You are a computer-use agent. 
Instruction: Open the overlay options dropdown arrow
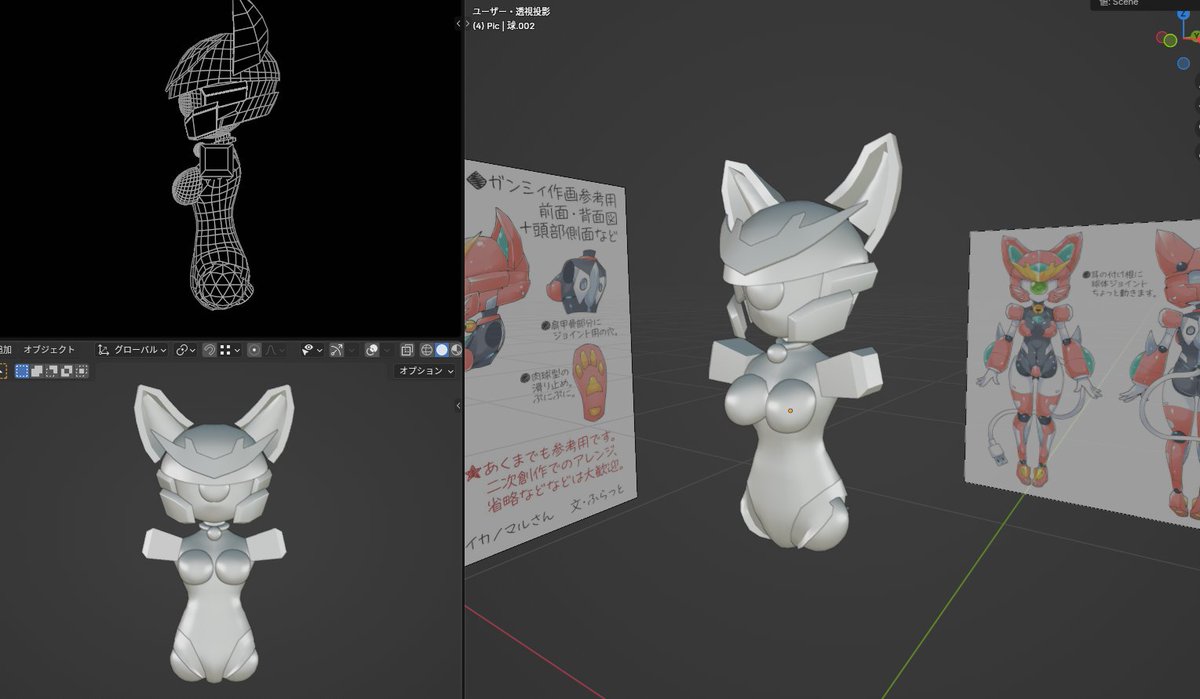[389, 350]
